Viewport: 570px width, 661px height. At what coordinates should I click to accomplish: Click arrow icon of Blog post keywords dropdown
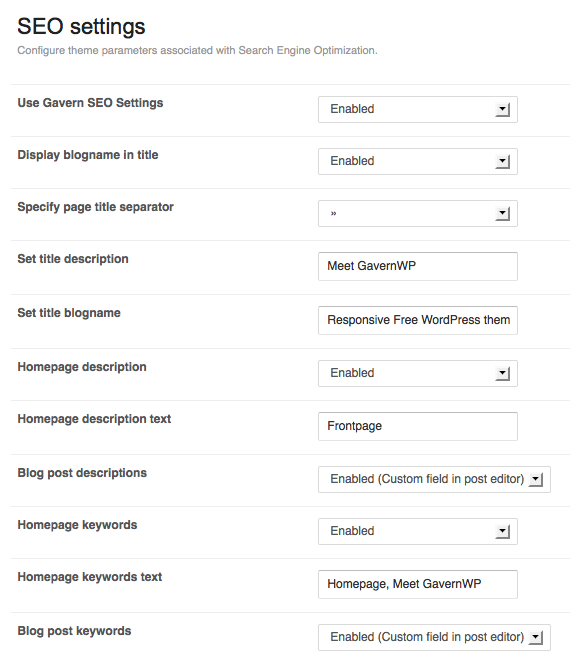(536, 638)
